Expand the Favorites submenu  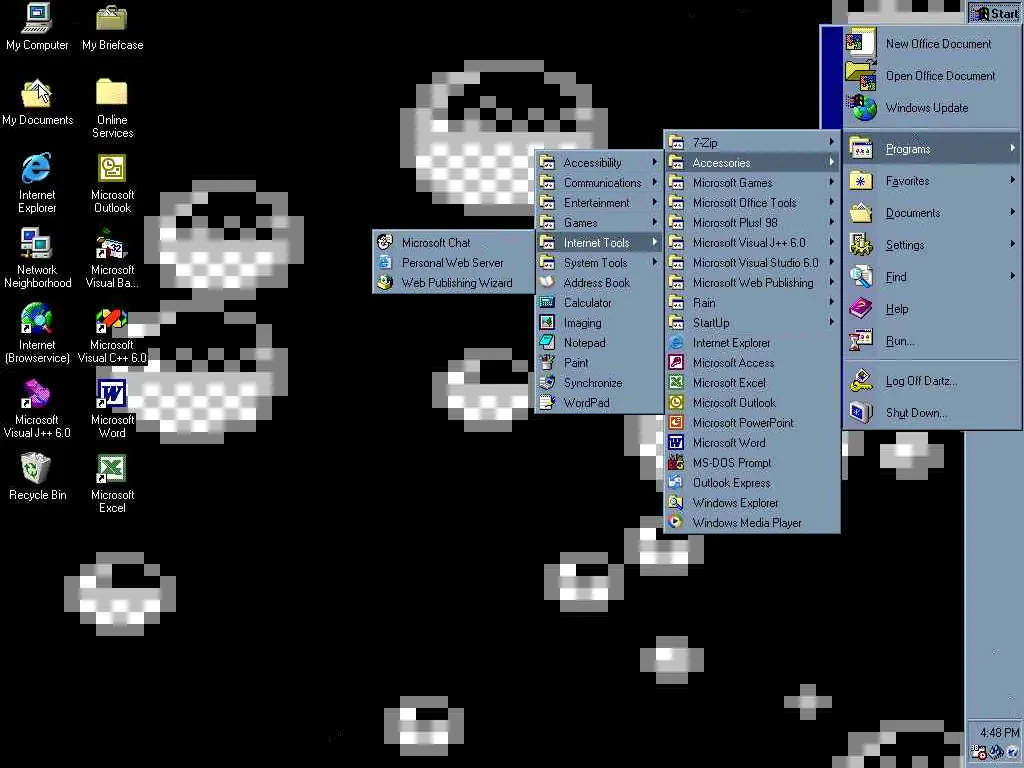(933, 181)
